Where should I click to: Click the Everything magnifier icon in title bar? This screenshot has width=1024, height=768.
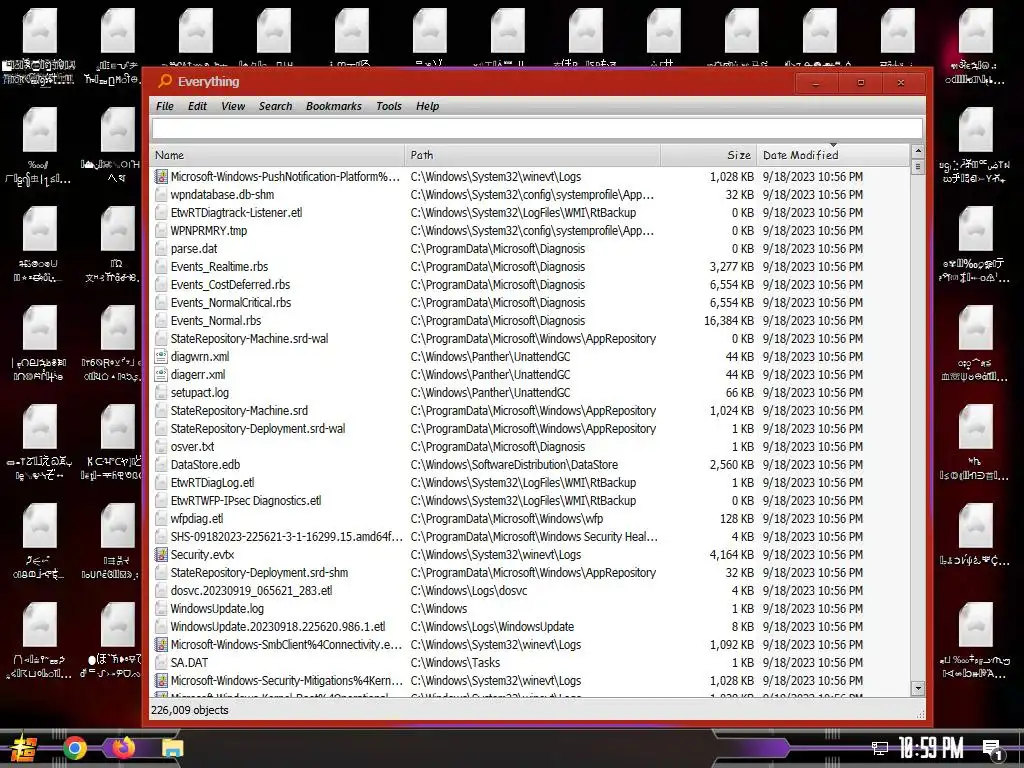165,81
